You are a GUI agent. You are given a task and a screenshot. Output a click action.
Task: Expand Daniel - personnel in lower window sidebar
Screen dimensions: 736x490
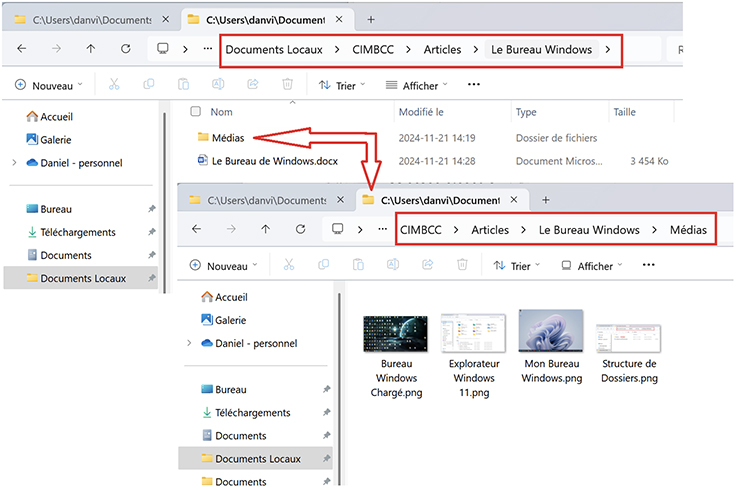189,343
